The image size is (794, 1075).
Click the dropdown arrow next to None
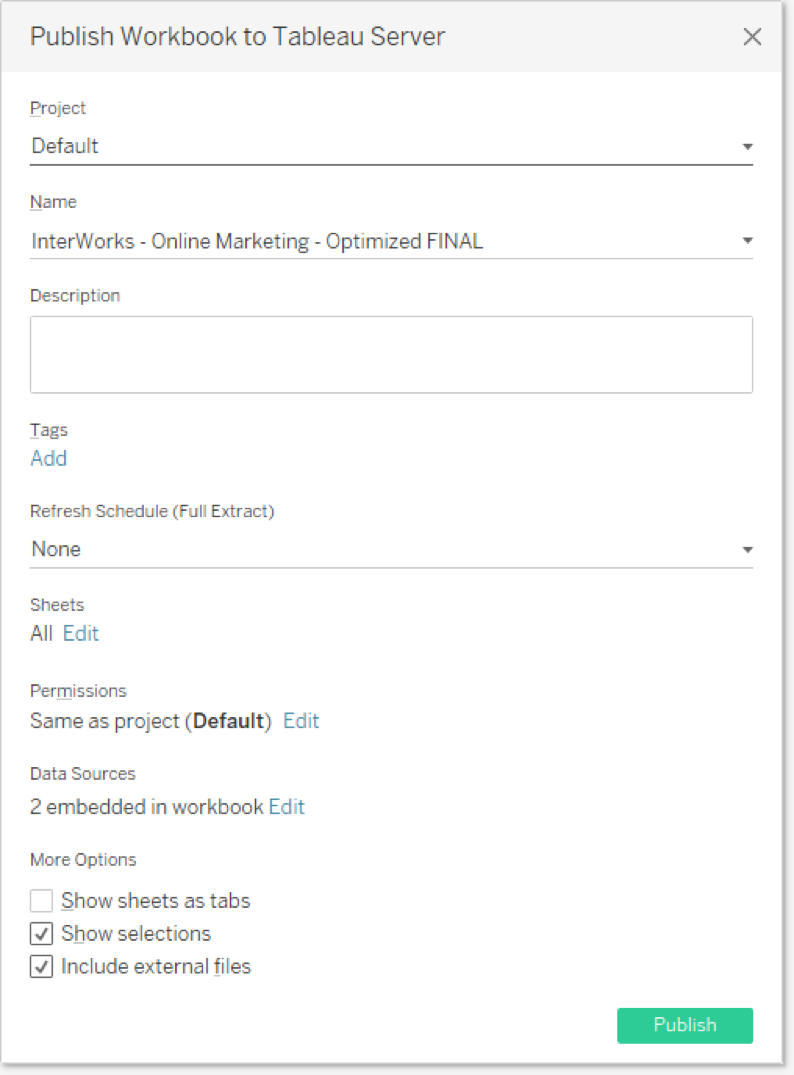(x=746, y=548)
